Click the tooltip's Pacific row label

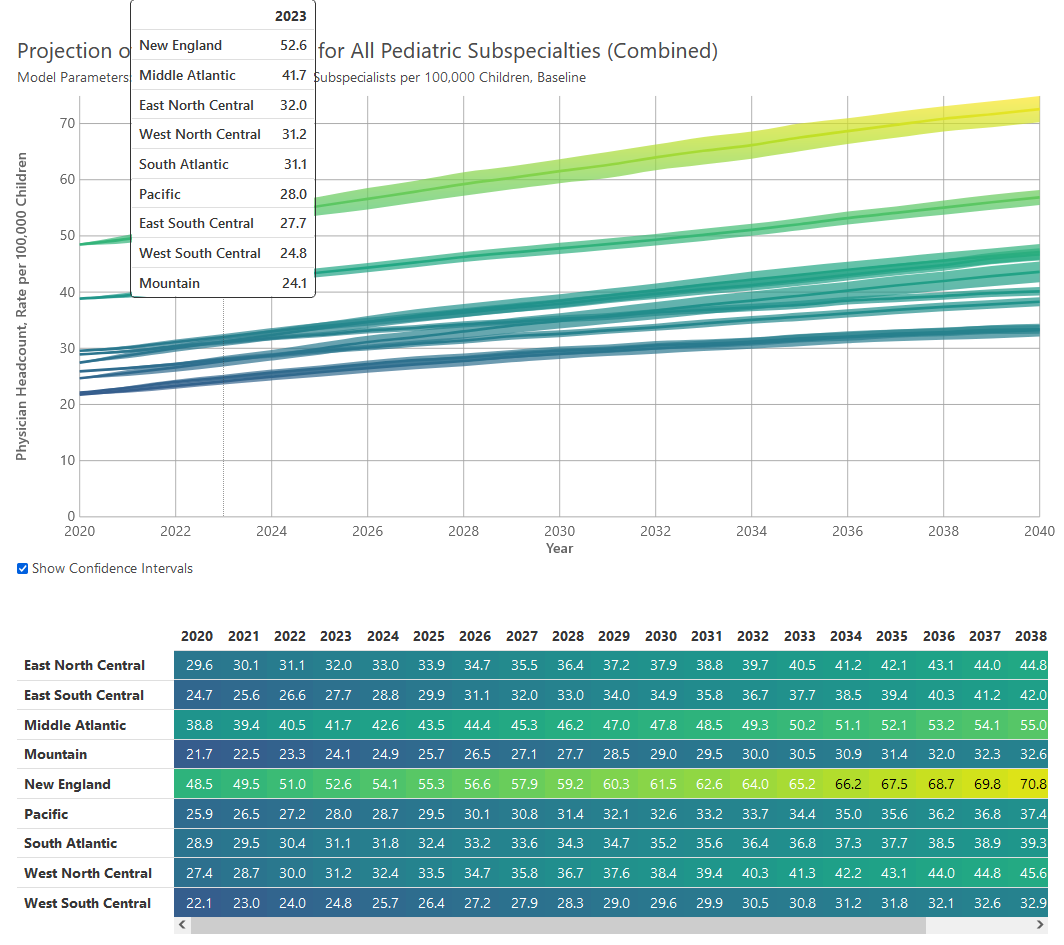pyautogui.click(x=159, y=194)
